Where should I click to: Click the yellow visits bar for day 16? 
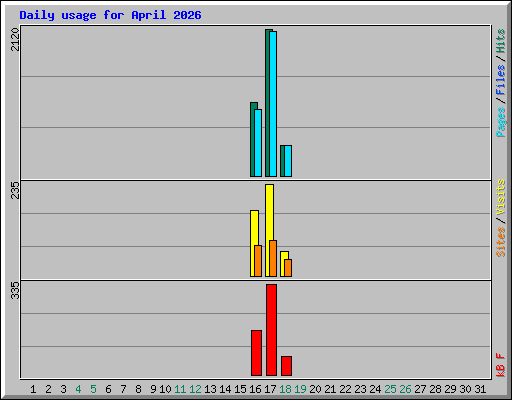pos(254,228)
